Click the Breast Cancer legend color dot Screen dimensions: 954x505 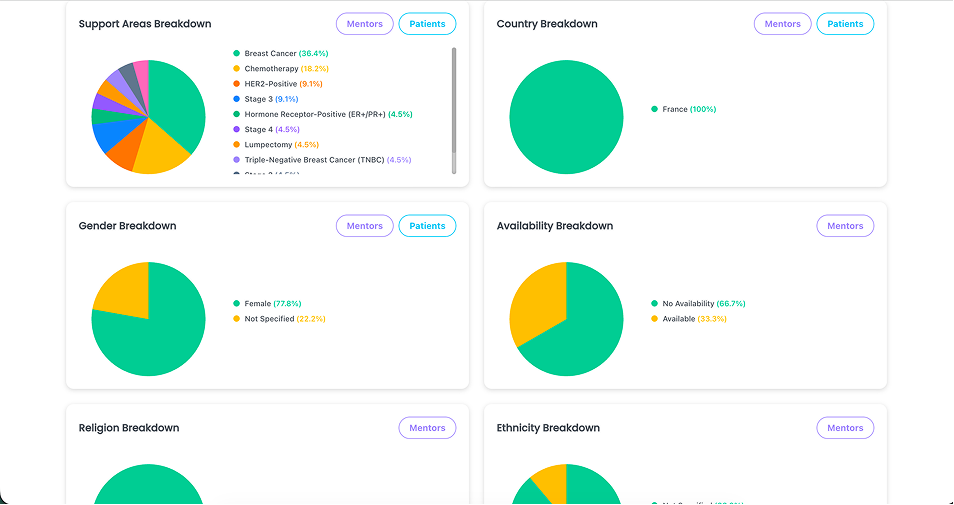[x=237, y=54]
